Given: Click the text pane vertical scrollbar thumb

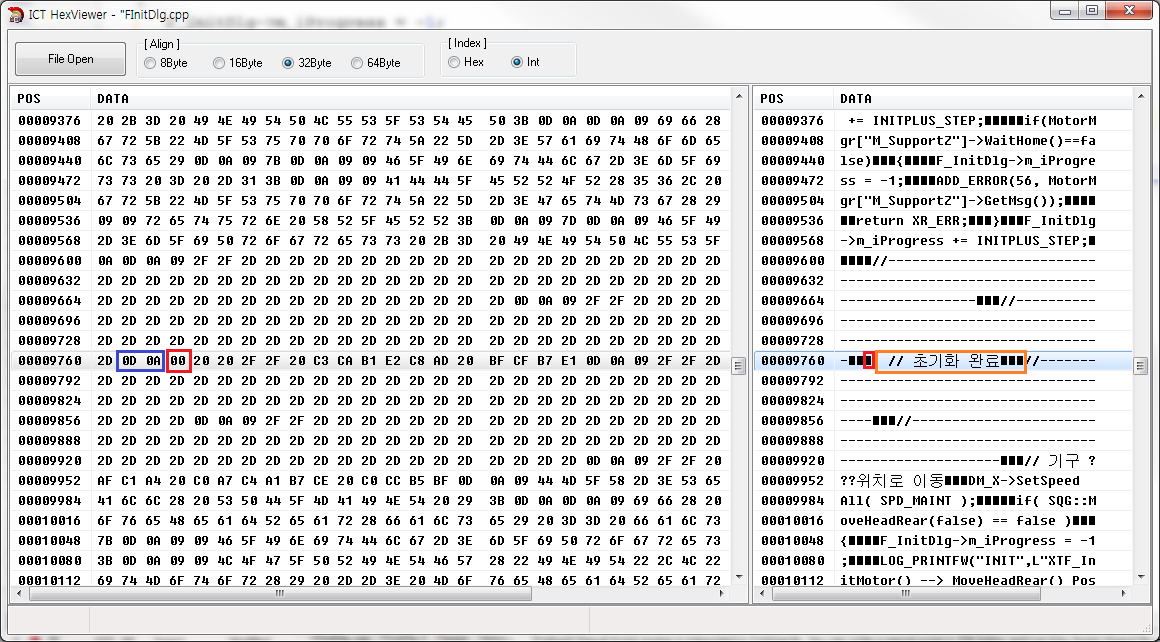Looking at the screenshot, I should 1140,366.
